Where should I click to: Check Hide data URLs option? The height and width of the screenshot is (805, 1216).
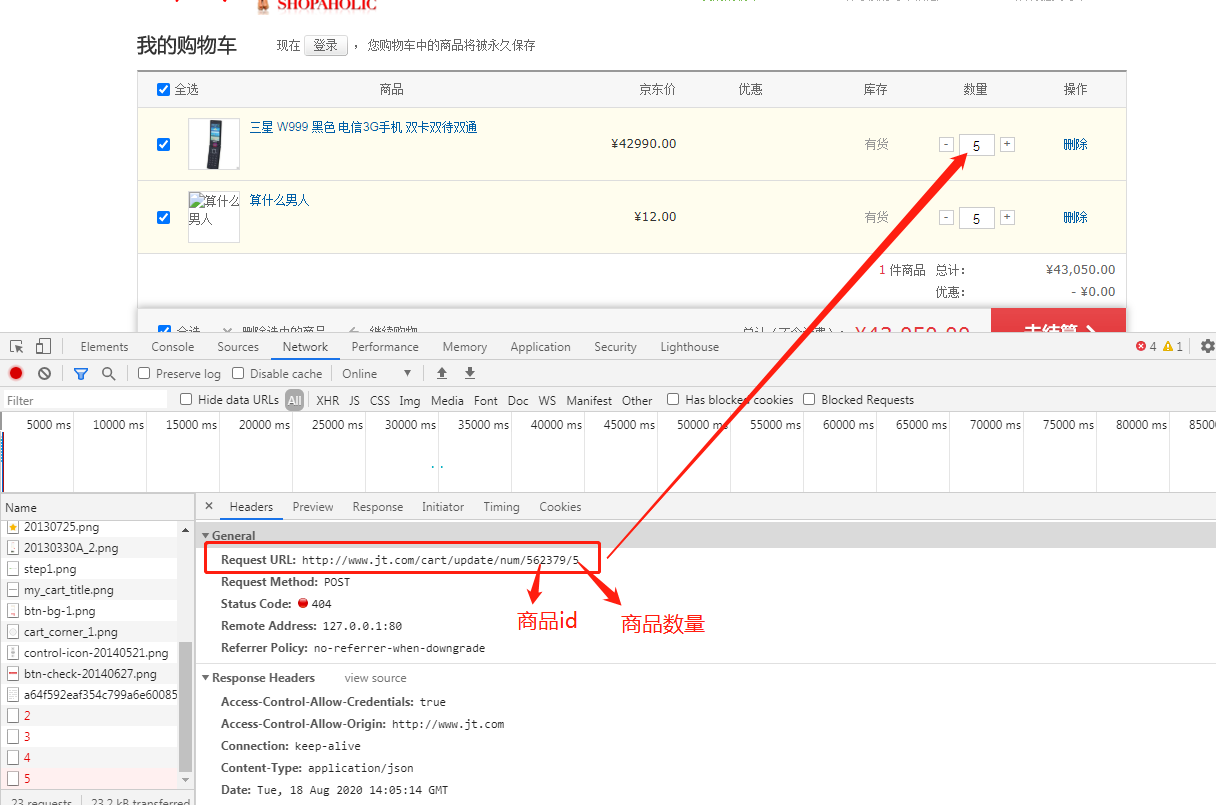coord(186,399)
